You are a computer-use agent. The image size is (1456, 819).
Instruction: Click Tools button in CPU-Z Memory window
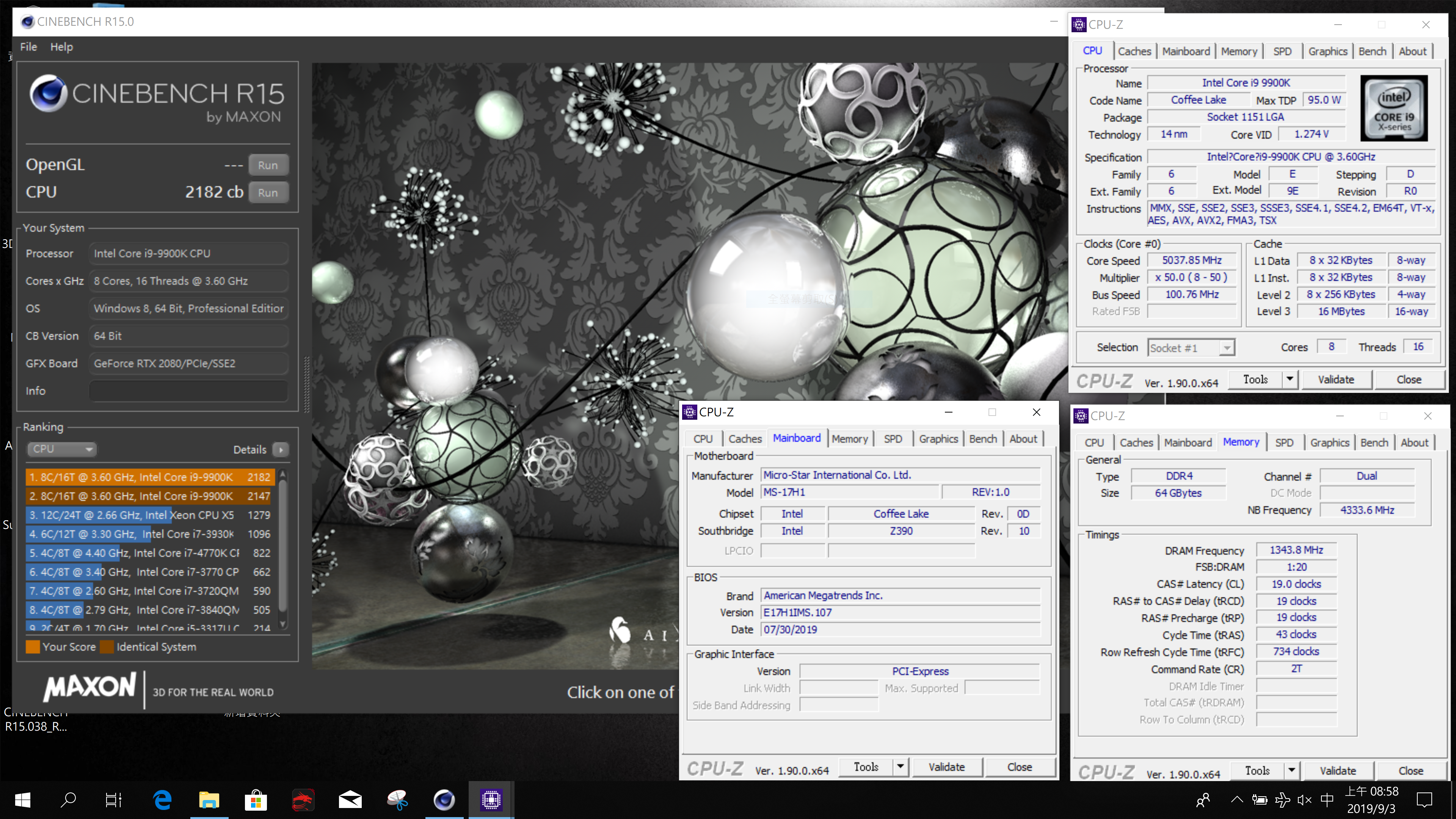(1258, 771)
